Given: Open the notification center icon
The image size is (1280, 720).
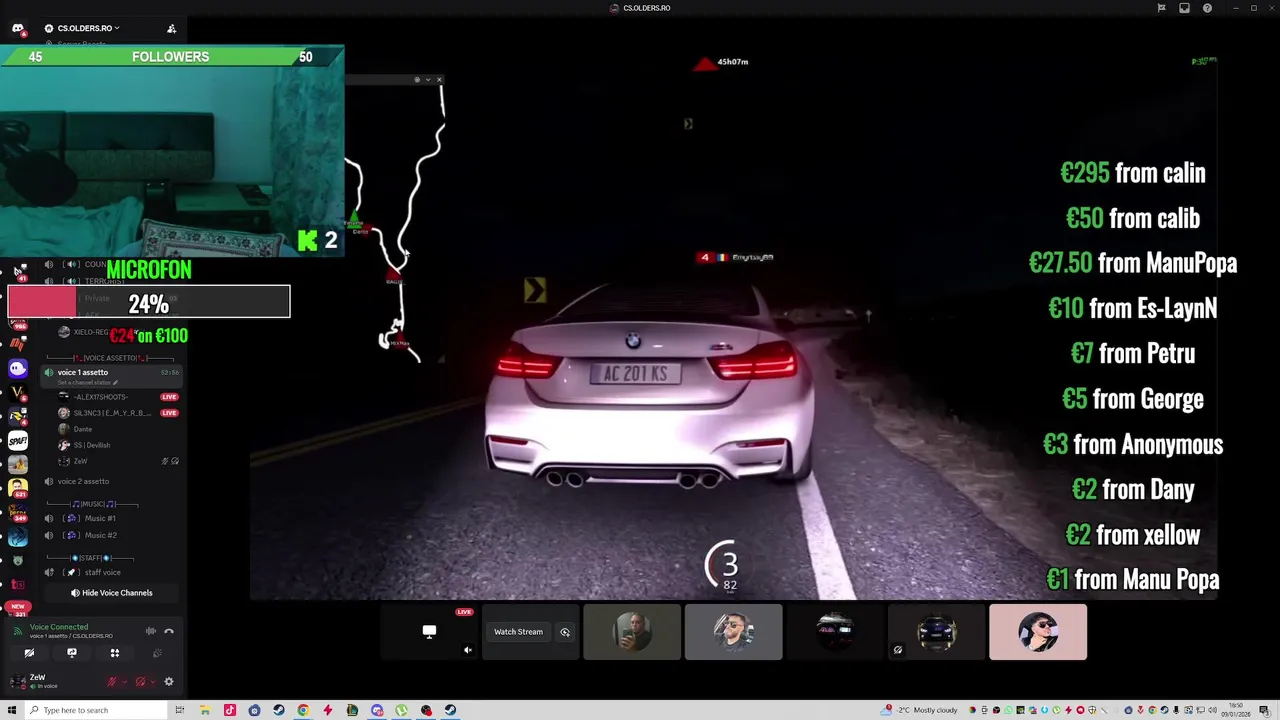Looking at the screenshot, I should (x=1266, y=710).
